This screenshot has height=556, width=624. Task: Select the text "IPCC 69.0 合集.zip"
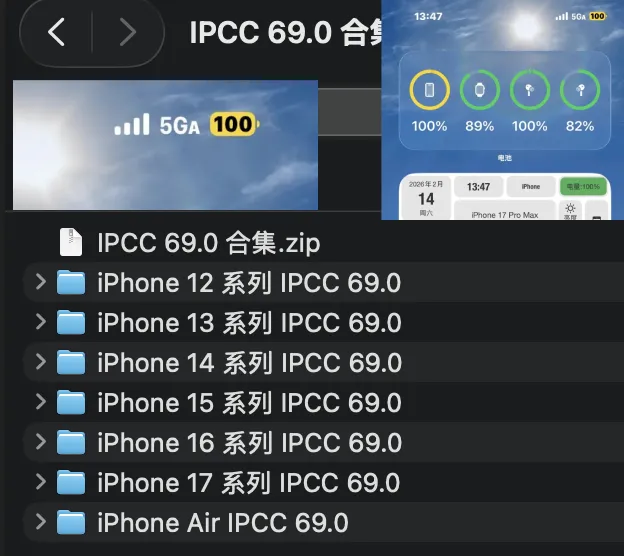(x=209, y=243)
